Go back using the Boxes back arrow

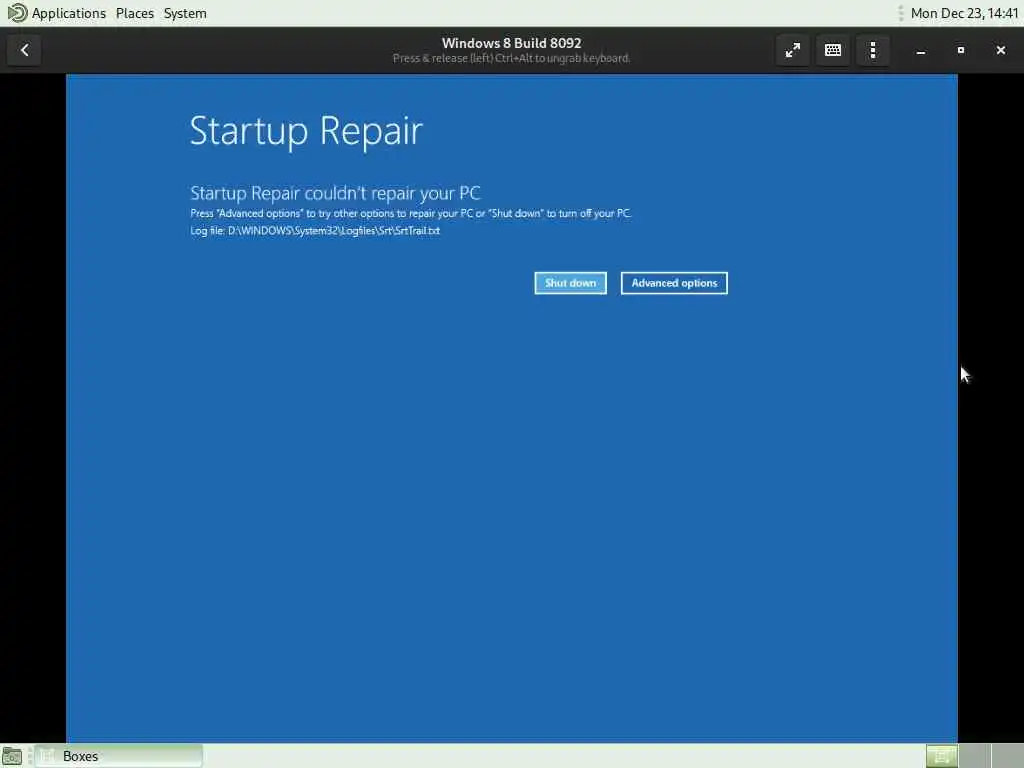point(24,50)
